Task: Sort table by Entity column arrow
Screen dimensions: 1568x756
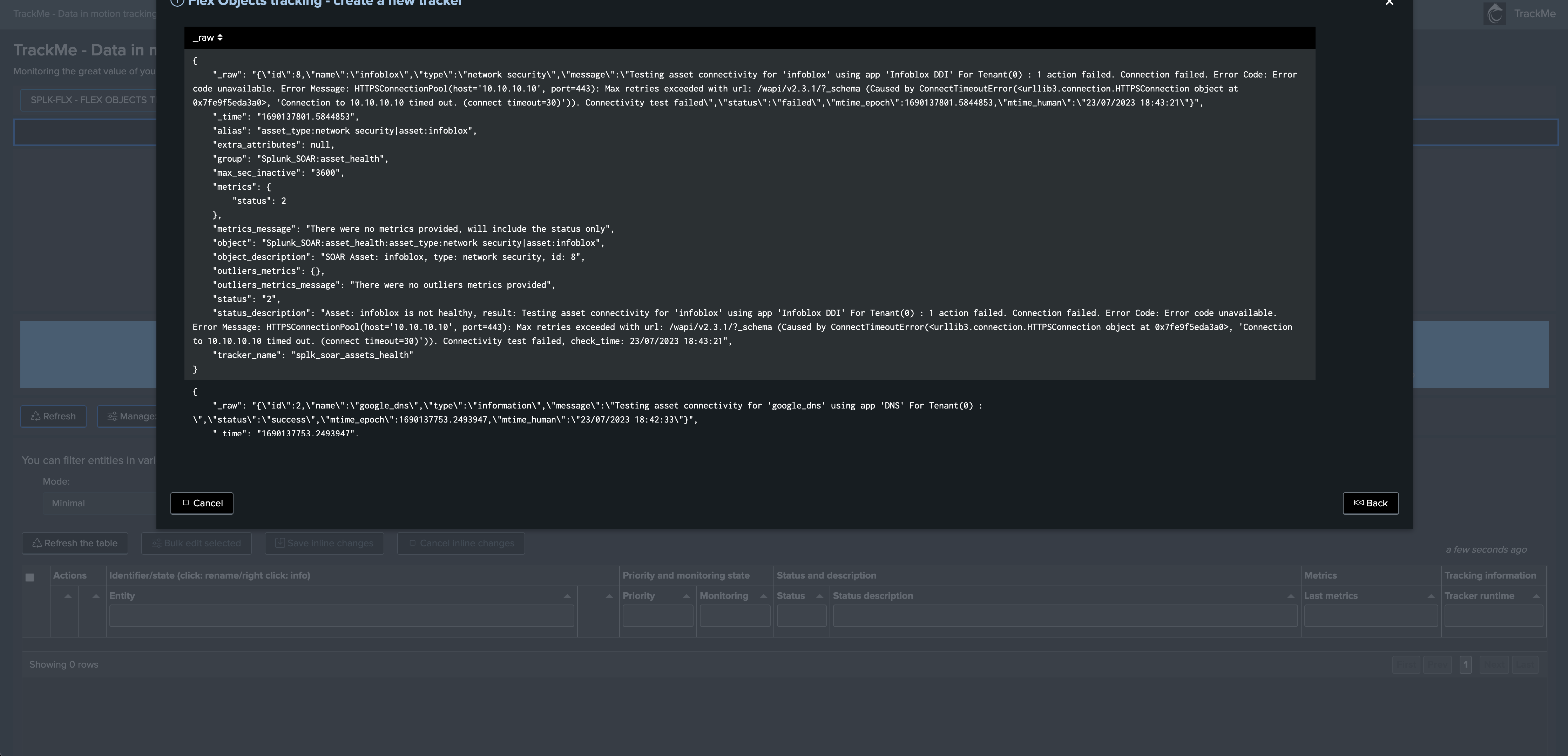Action: 567,596
